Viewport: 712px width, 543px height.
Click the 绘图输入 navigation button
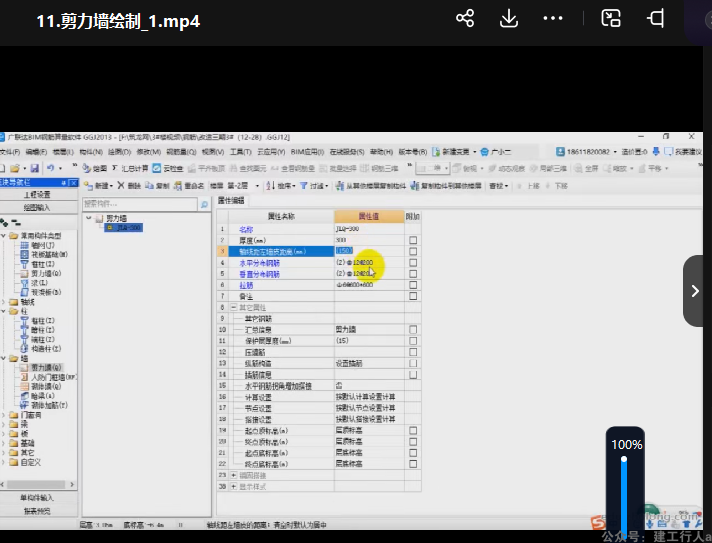(38, 207)
